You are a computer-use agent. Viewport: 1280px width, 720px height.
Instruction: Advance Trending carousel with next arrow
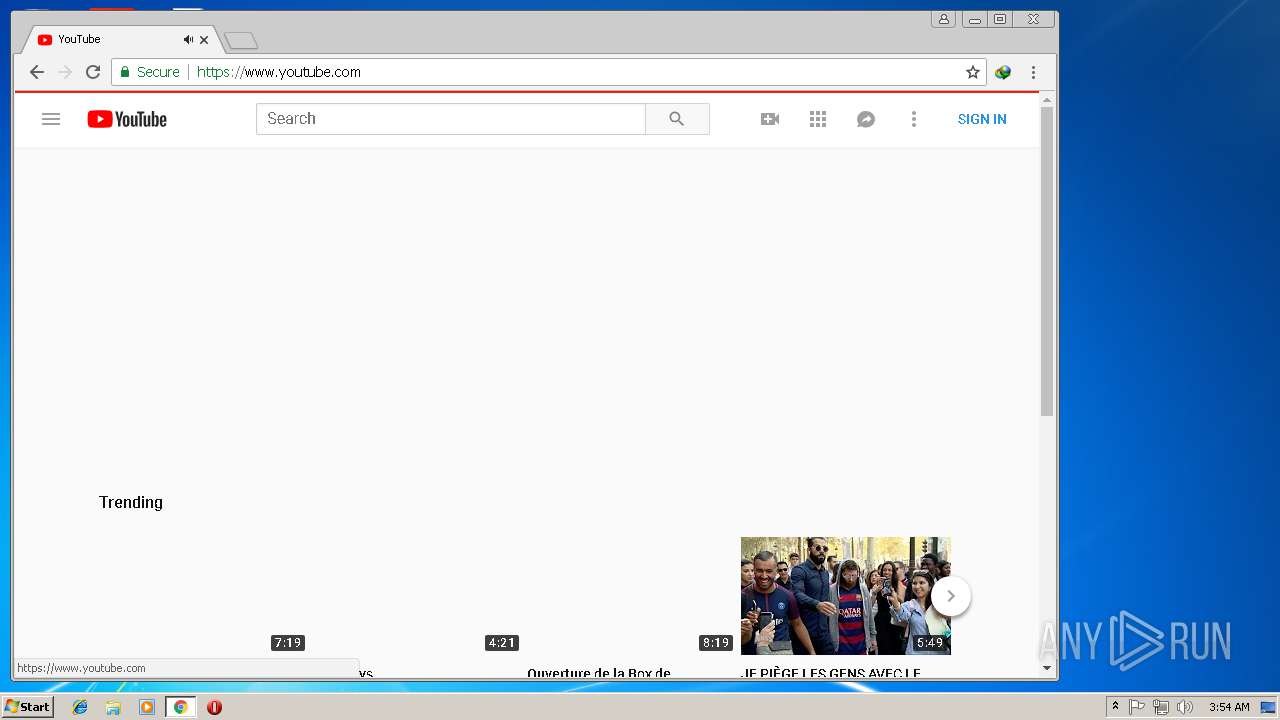[951, 596]
